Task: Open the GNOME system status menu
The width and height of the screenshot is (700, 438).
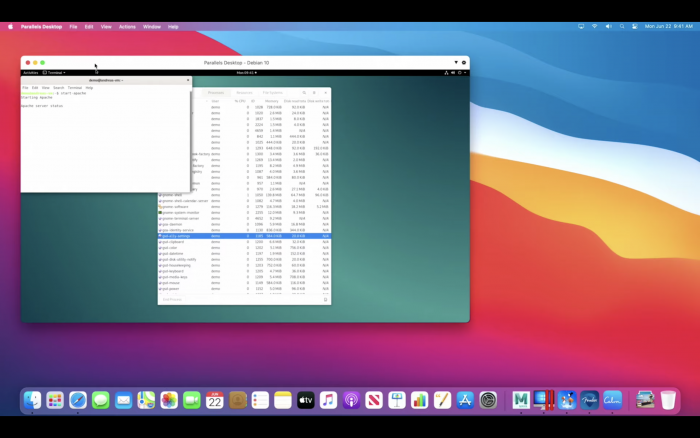Action: [x=456, y=72]
